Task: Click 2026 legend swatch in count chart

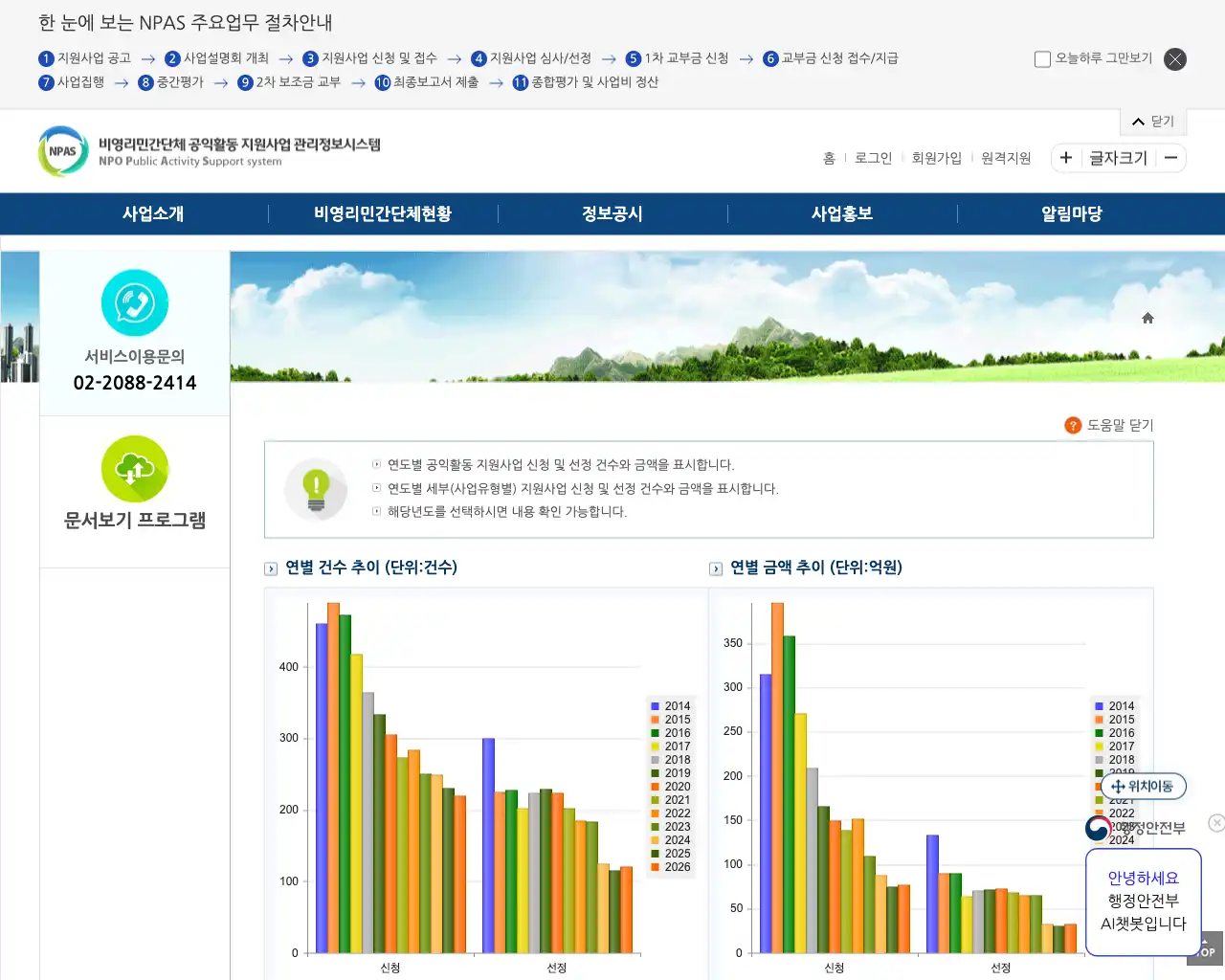Action: pyautogui.click(x=656, y=867)
